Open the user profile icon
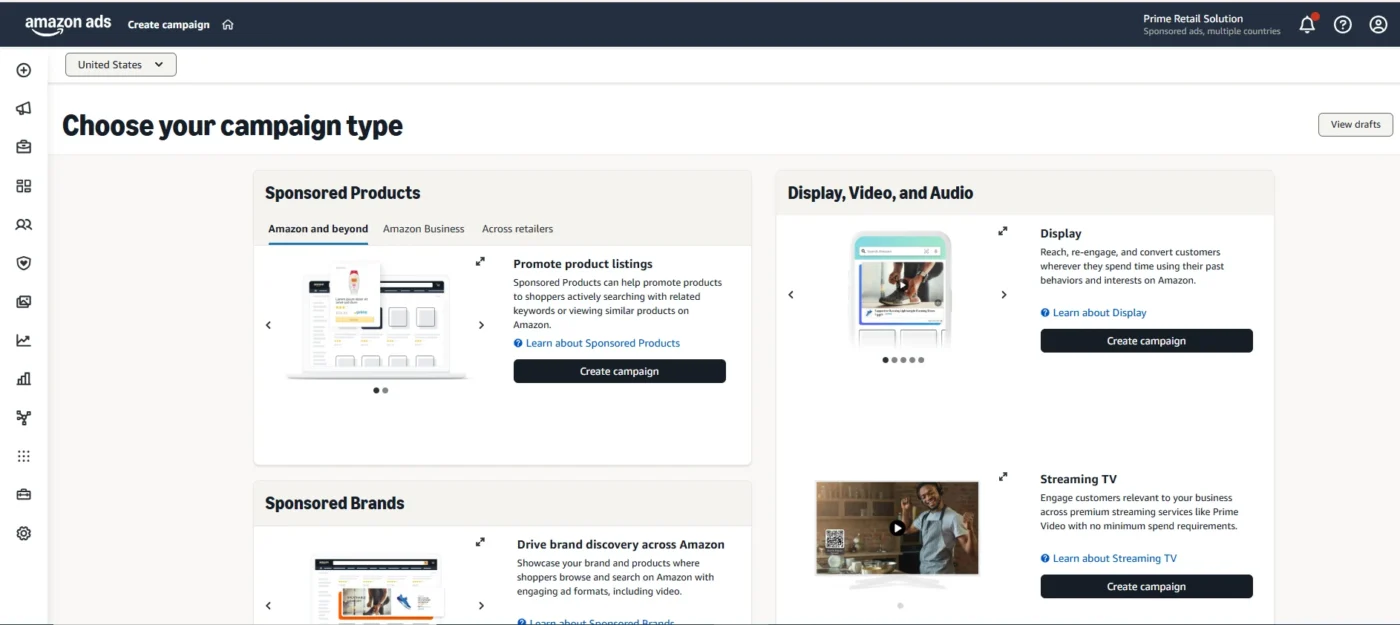 pyautogui.click(x=1378, y=25)
